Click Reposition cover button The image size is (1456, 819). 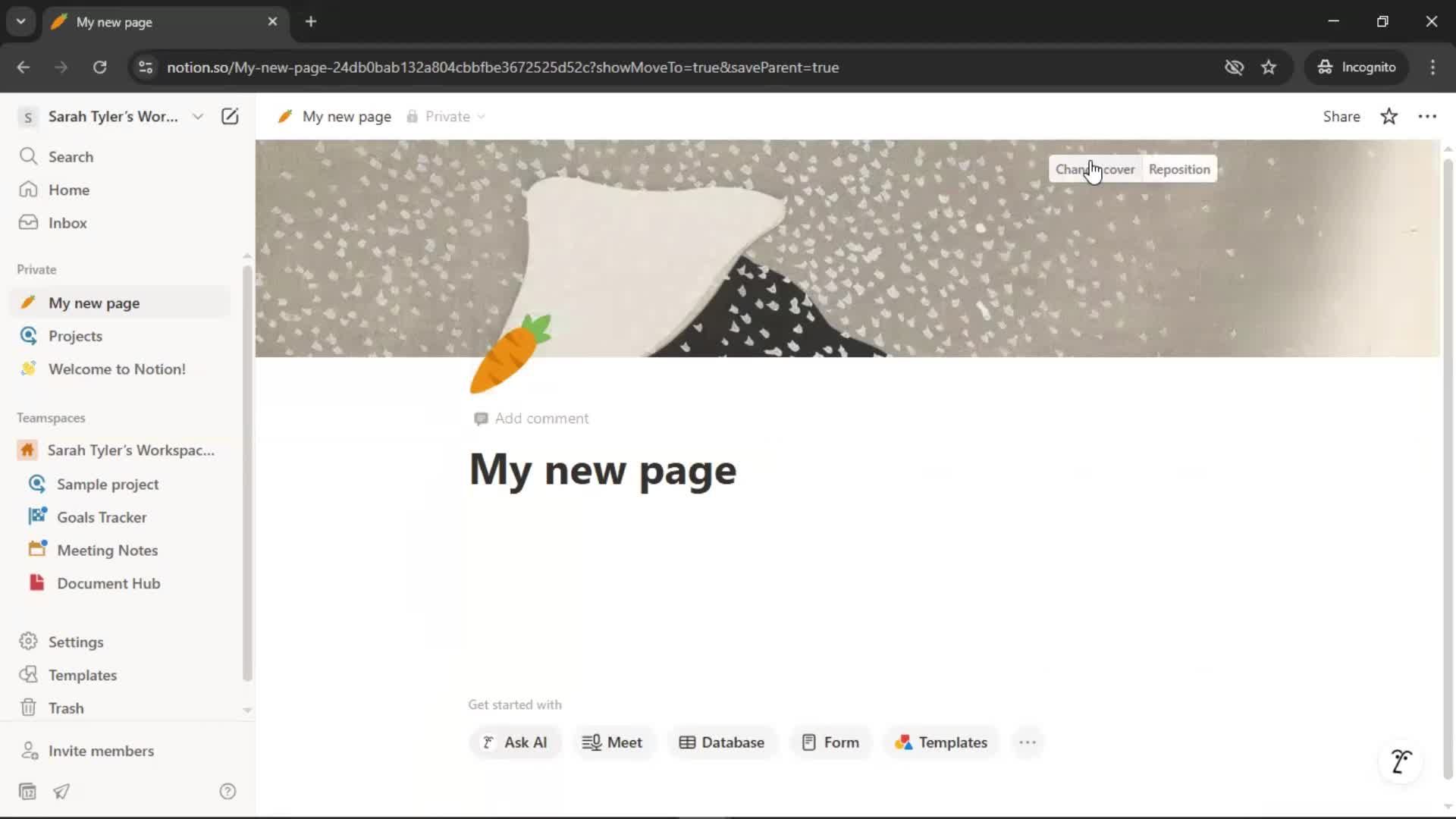pyautogui.click(x=1179, y=169)
